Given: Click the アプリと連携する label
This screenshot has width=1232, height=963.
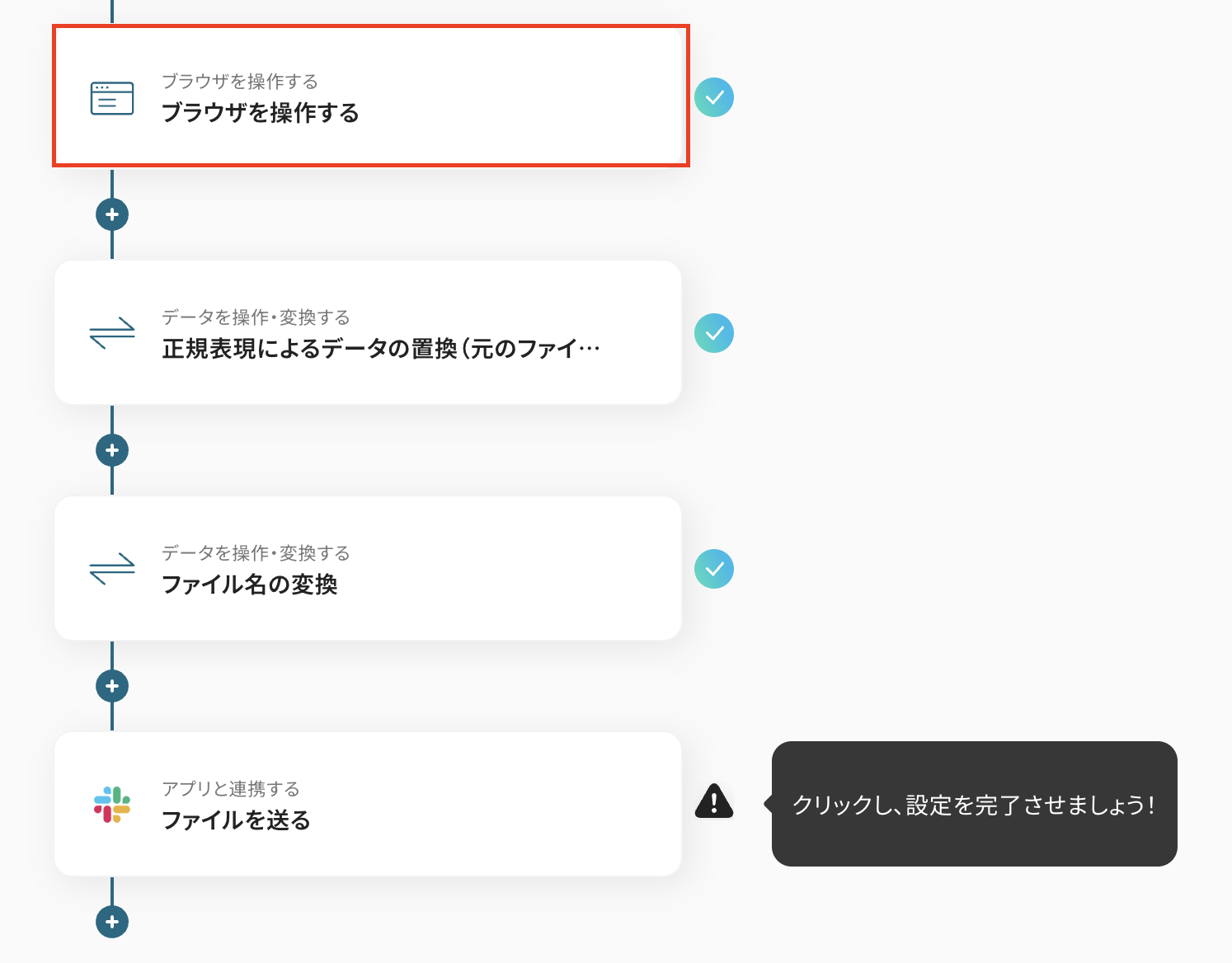Looking at the screenshot, I should (x=231, y=789).
